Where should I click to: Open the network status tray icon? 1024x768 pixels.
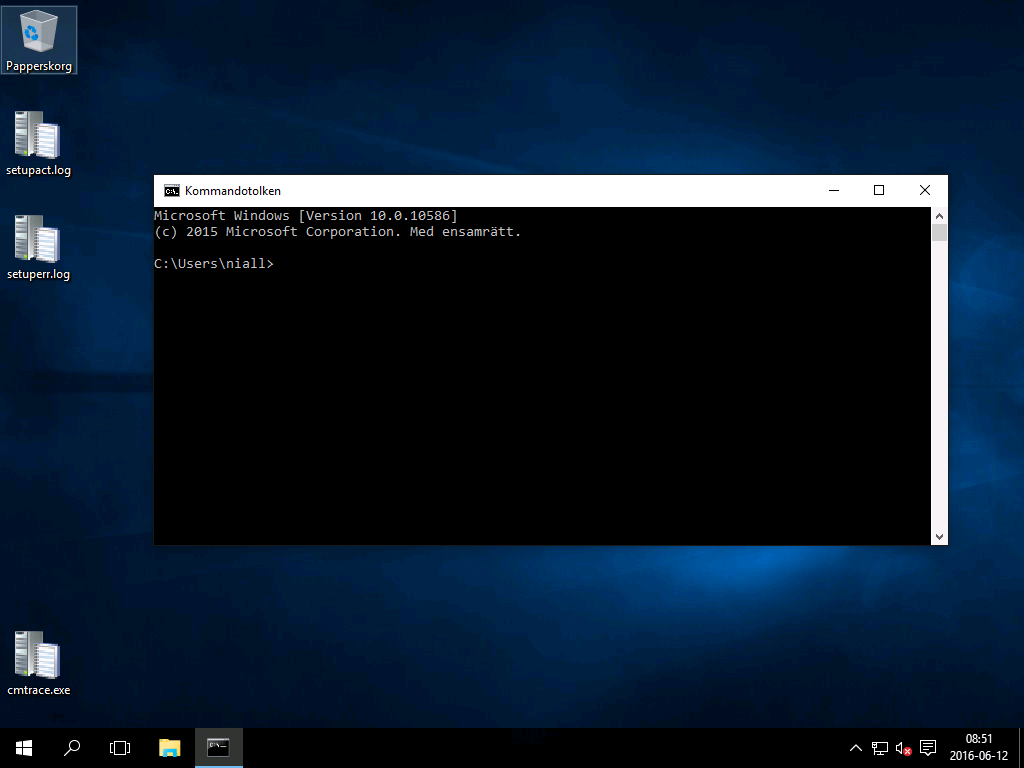click(x=880, y=748)
